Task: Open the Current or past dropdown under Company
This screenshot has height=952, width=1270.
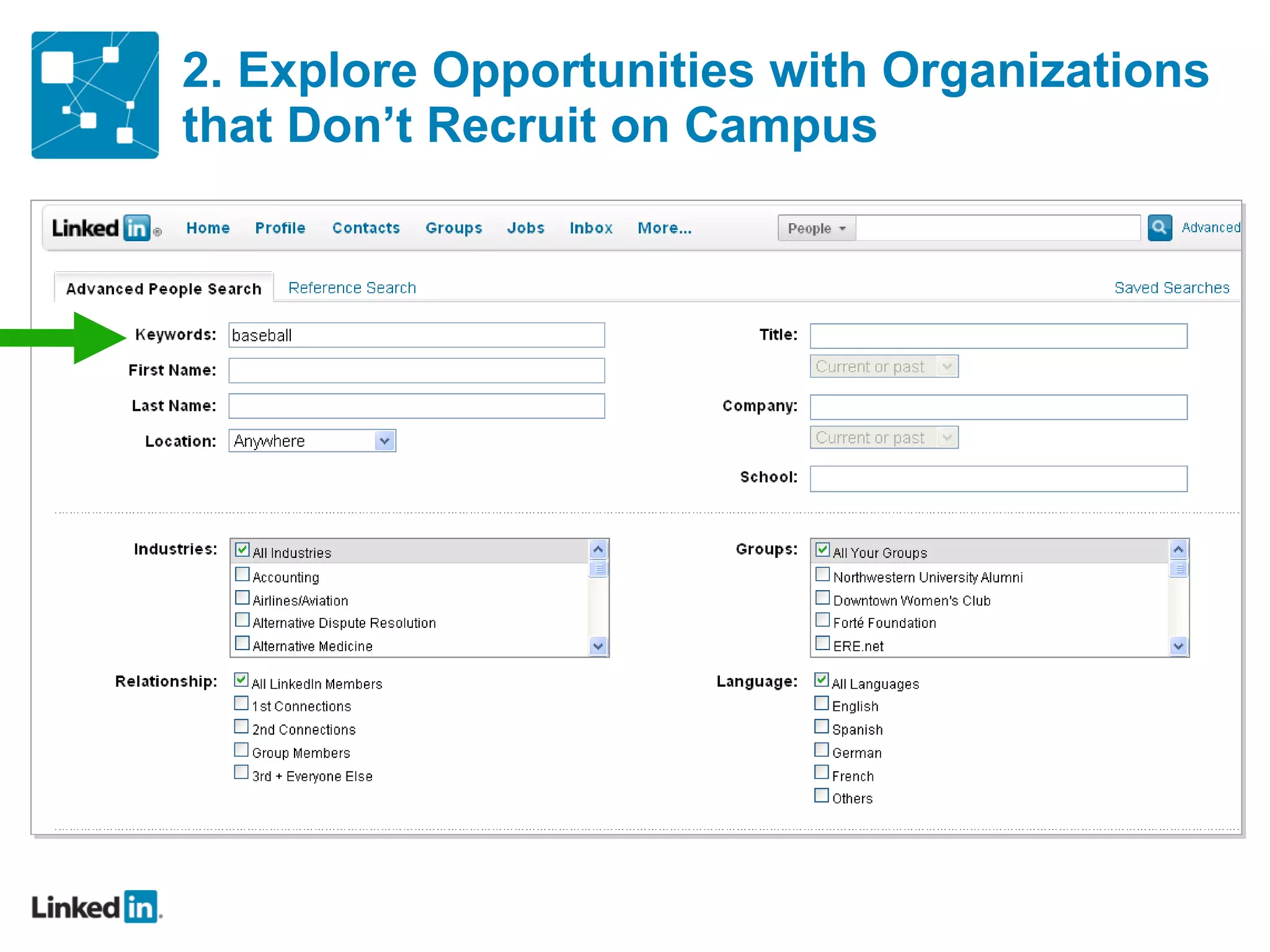Action: click(x=884, y=438)
